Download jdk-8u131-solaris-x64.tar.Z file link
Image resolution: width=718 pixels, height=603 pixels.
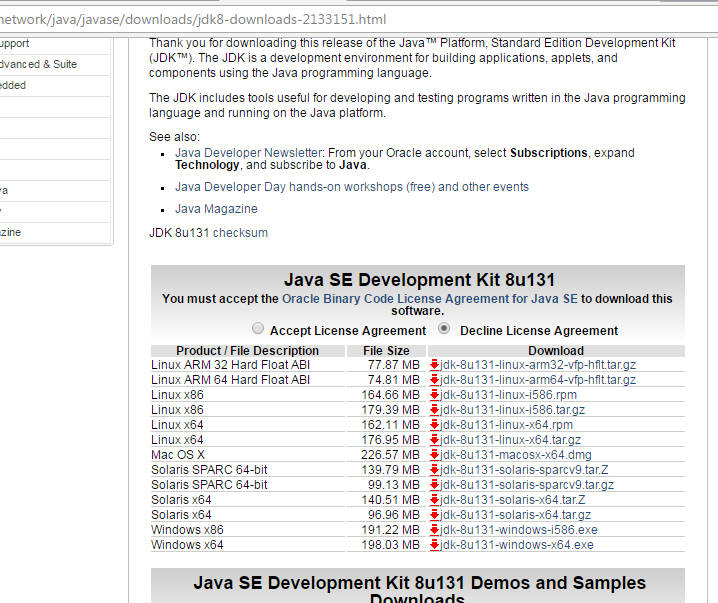tap(513, 500)
